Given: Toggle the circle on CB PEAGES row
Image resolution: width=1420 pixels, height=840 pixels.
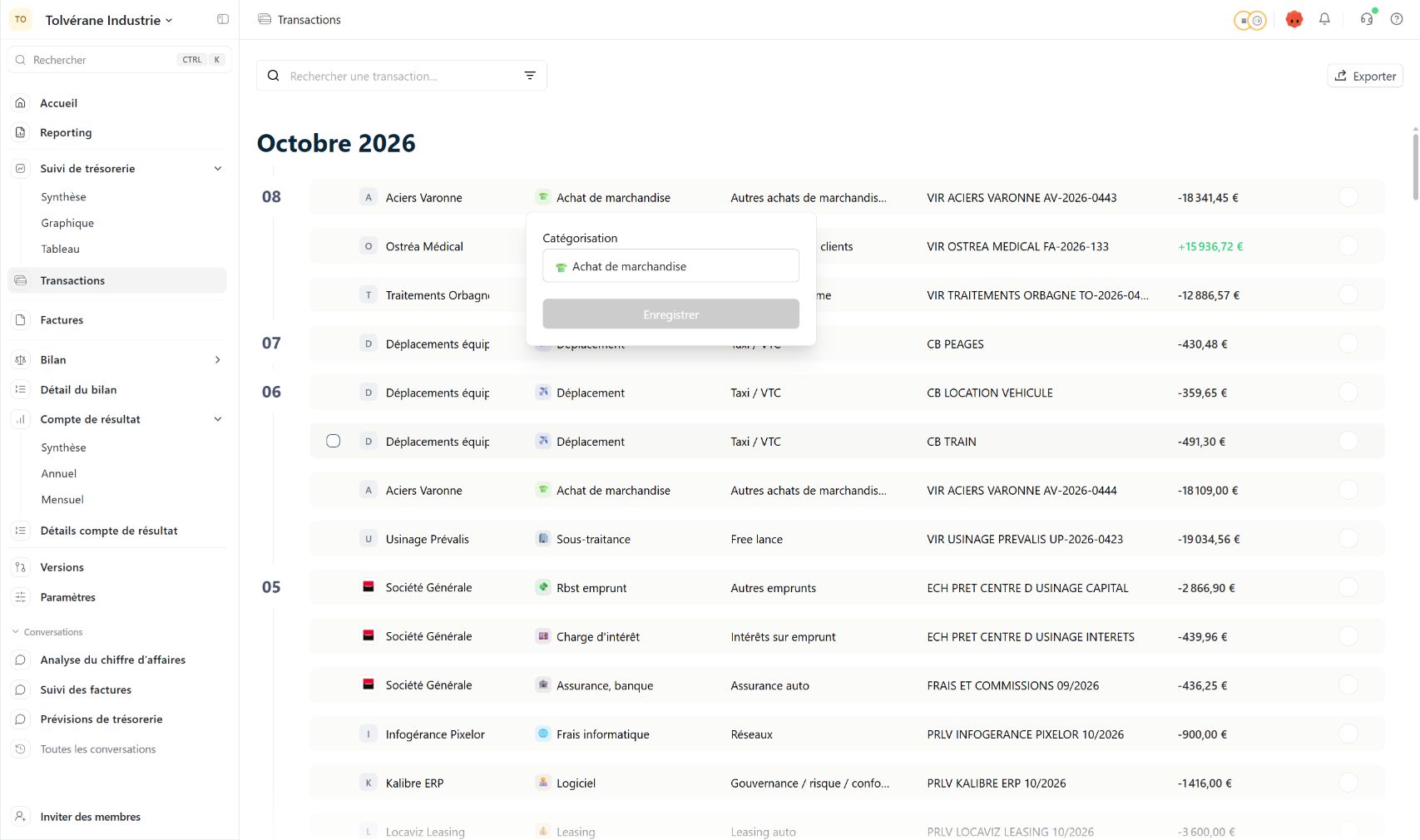Looking at the screenshot, I should point(1348,343).
